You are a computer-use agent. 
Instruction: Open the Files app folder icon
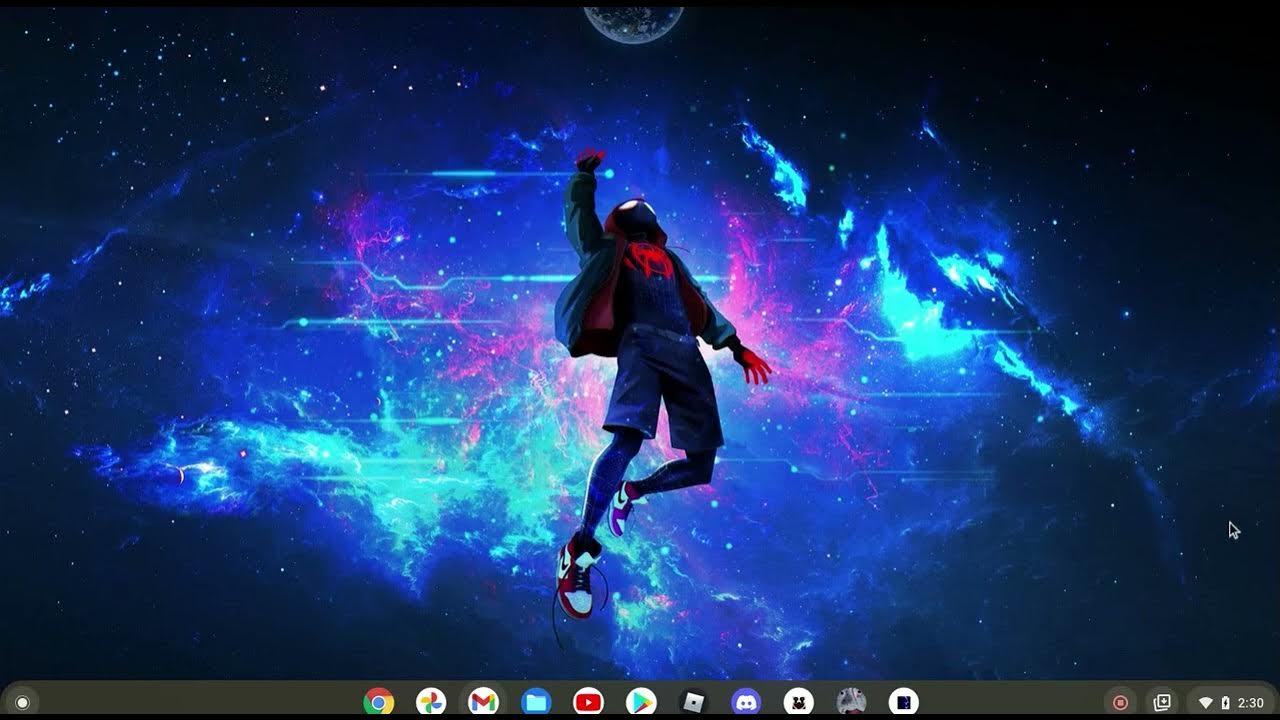tap(536, 702)
